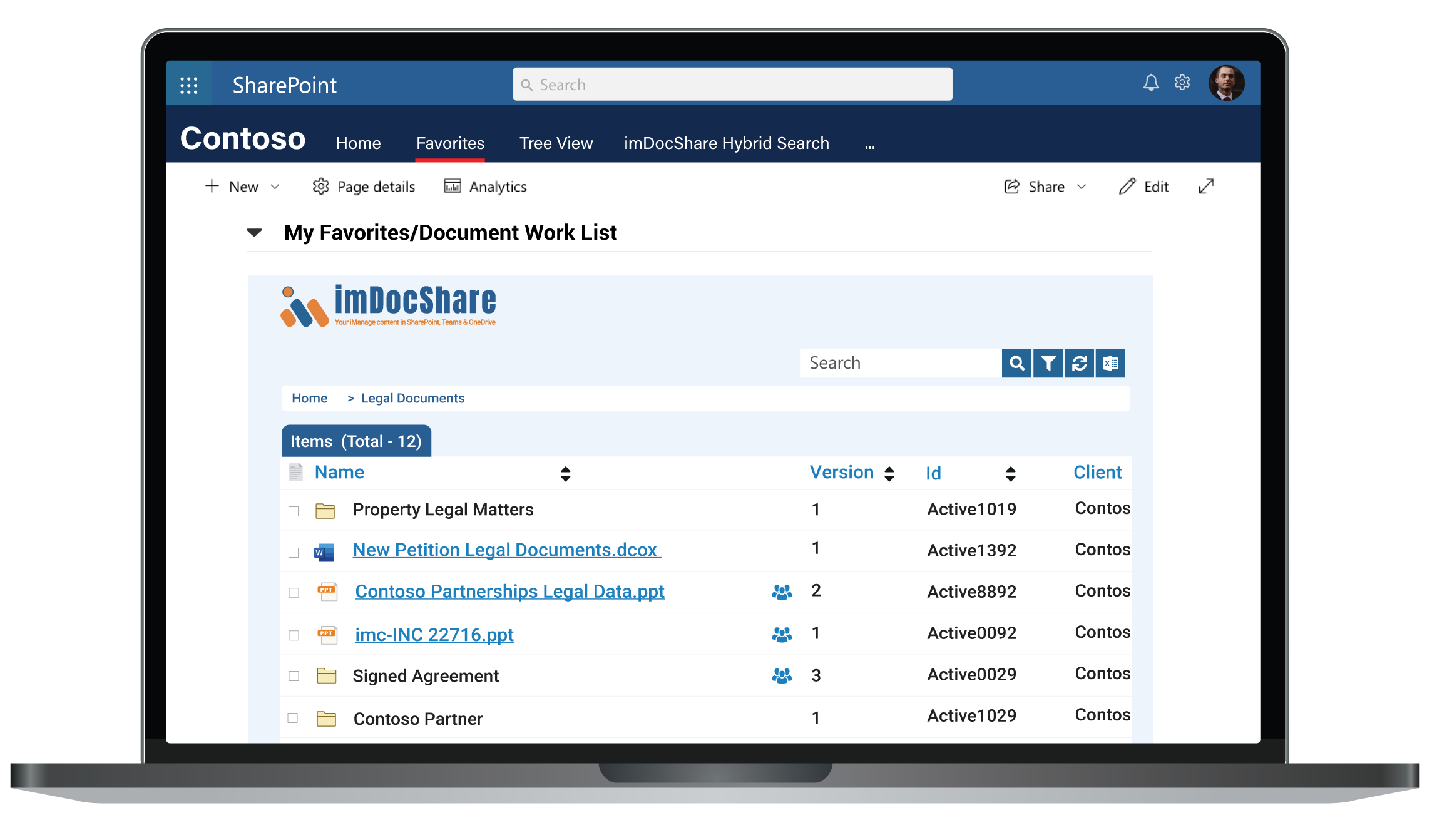Viewport: 1437px width, 840px height.
Task: Click the shared users icon for Signed Agreement
Action: [782, 675]
